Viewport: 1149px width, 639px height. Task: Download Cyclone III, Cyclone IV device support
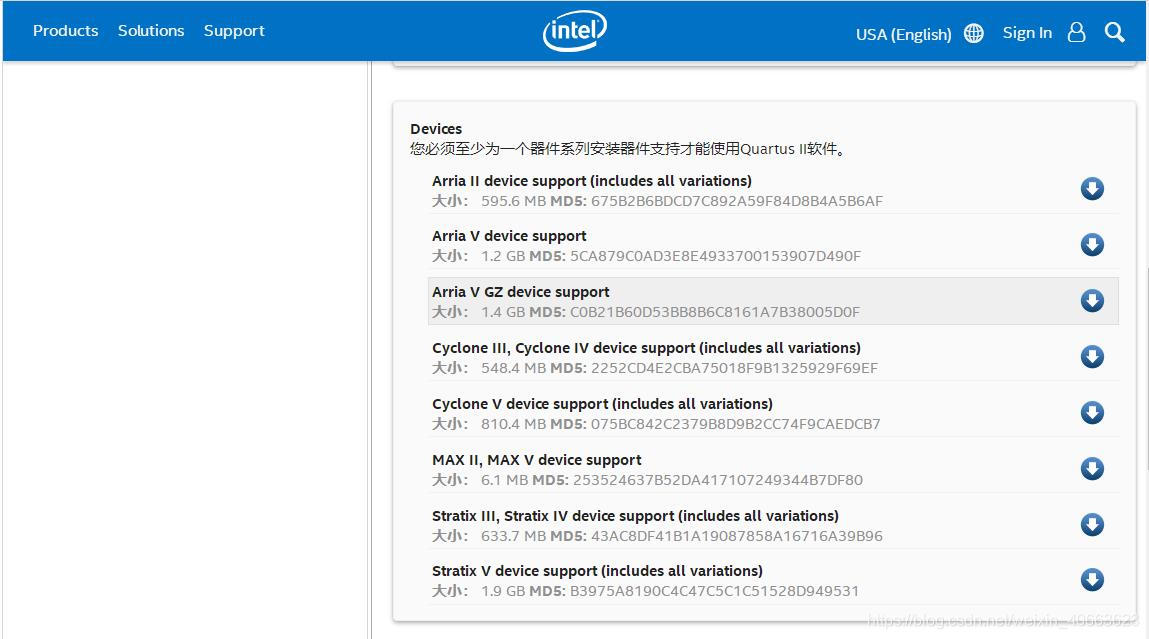tap(1092, 356)
